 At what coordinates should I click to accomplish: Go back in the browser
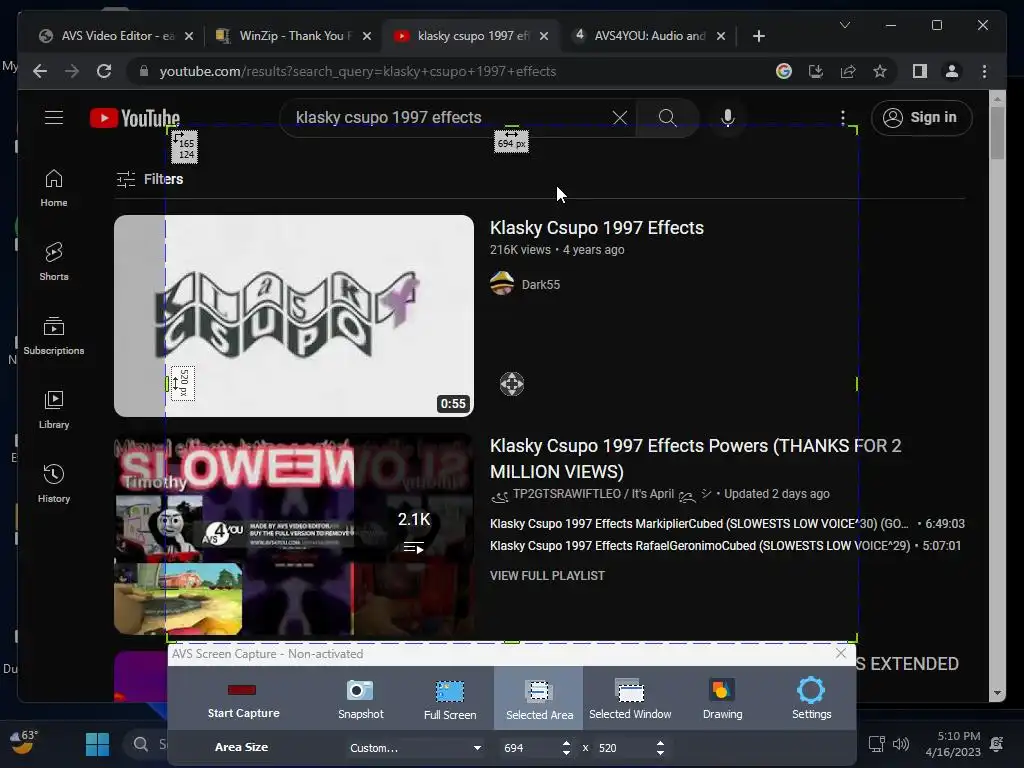[x=40, y=71]
